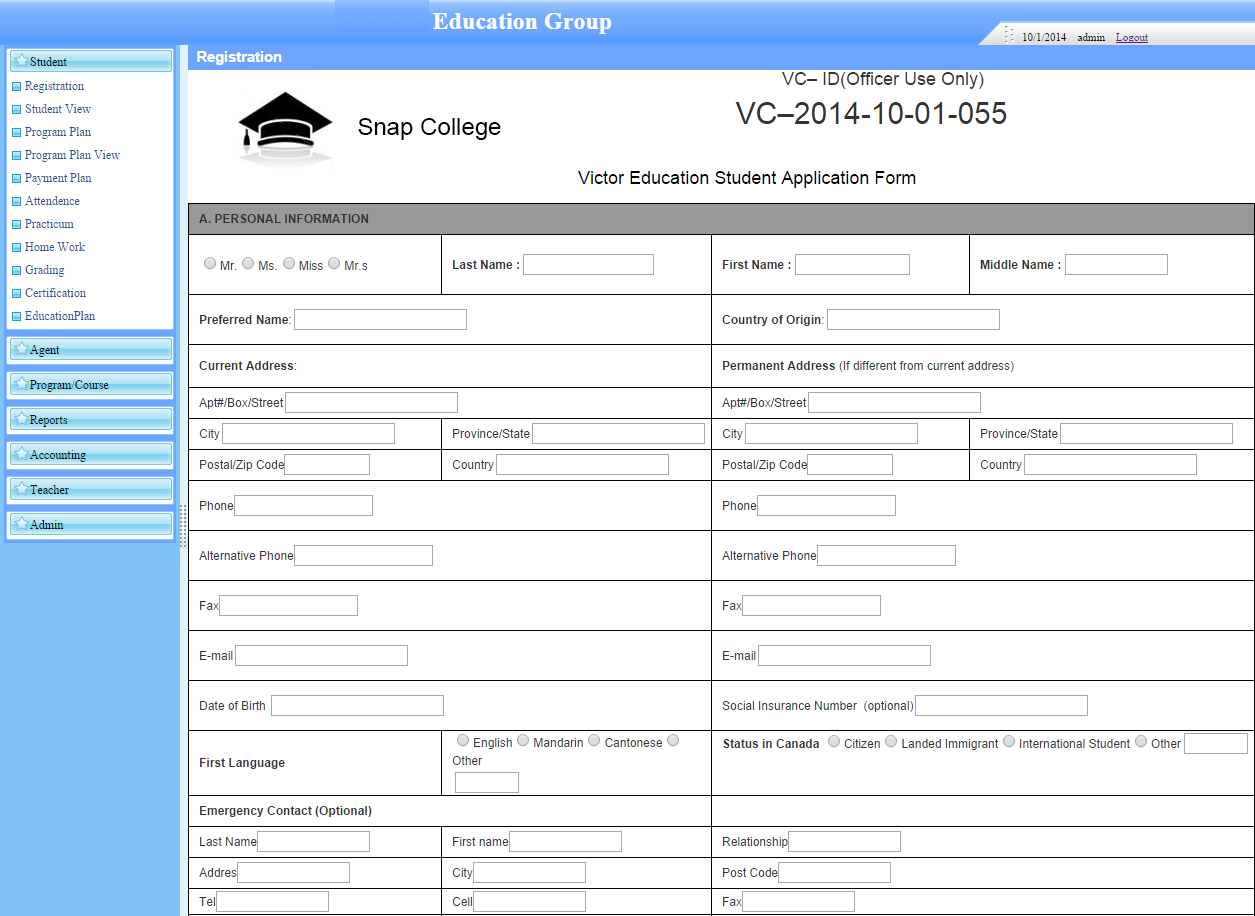Click the star icon on Reports section

(x=21, y=419)
